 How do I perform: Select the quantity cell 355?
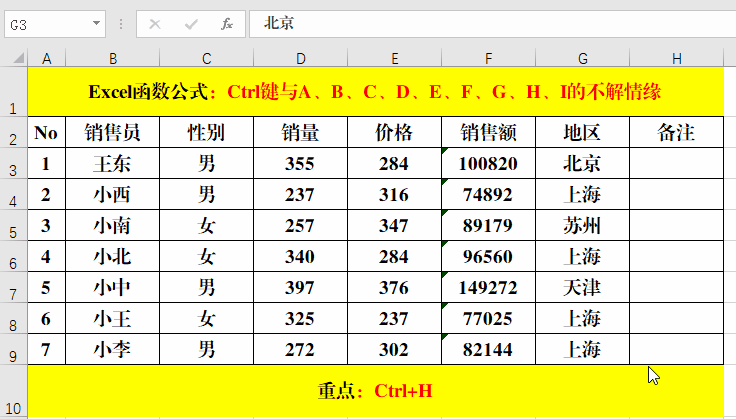coord(300,163)
